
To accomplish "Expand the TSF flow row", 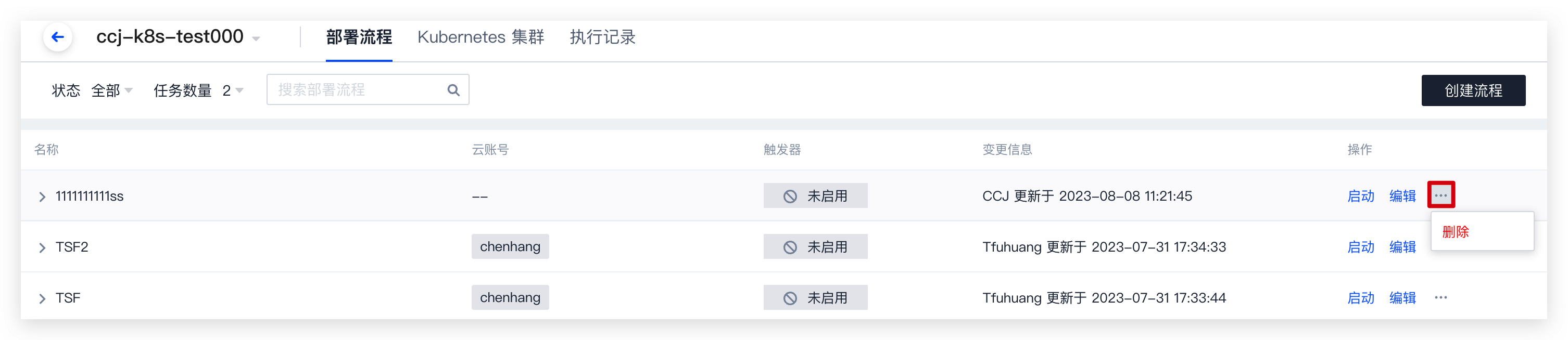I will point(42,298).
